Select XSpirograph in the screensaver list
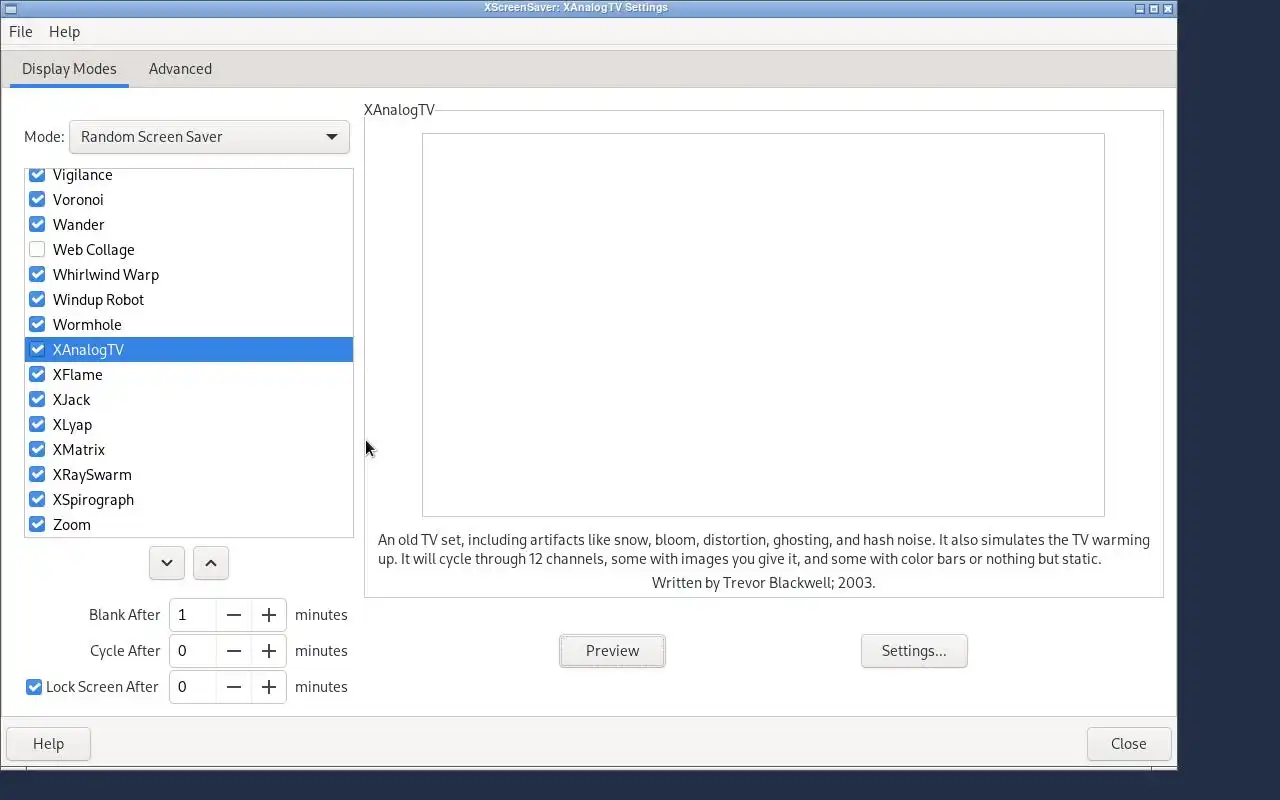This screenshot has height=800, width=1280. click(x=189, y=500)
